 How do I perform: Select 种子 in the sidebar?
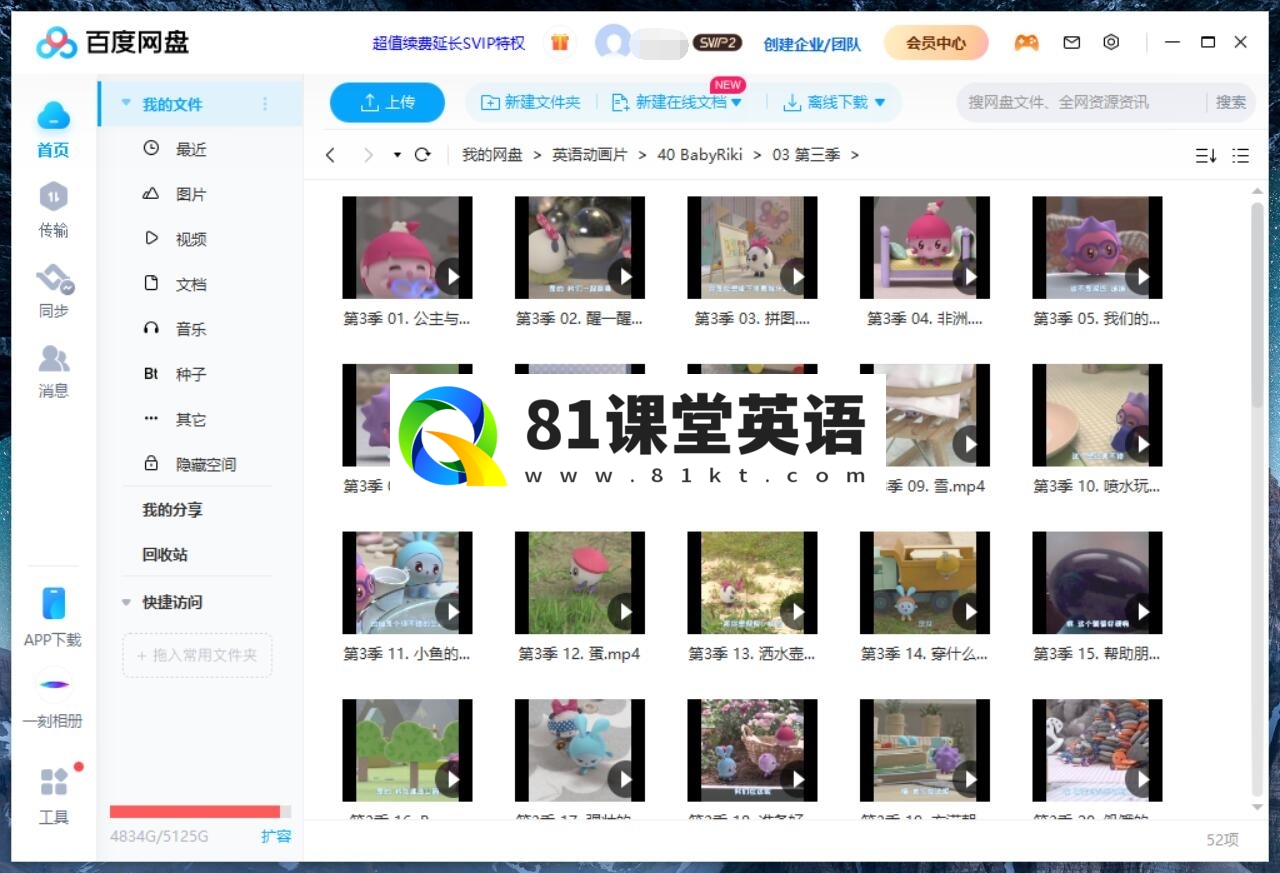[191, 374]
